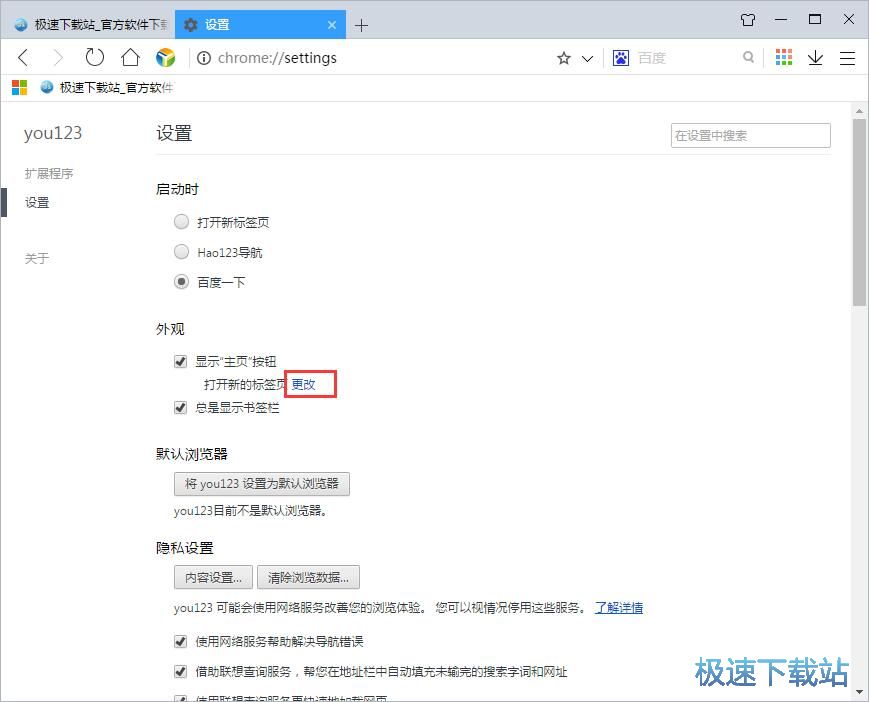Select the 百度一下 radio option

click(x=181, y=282)
